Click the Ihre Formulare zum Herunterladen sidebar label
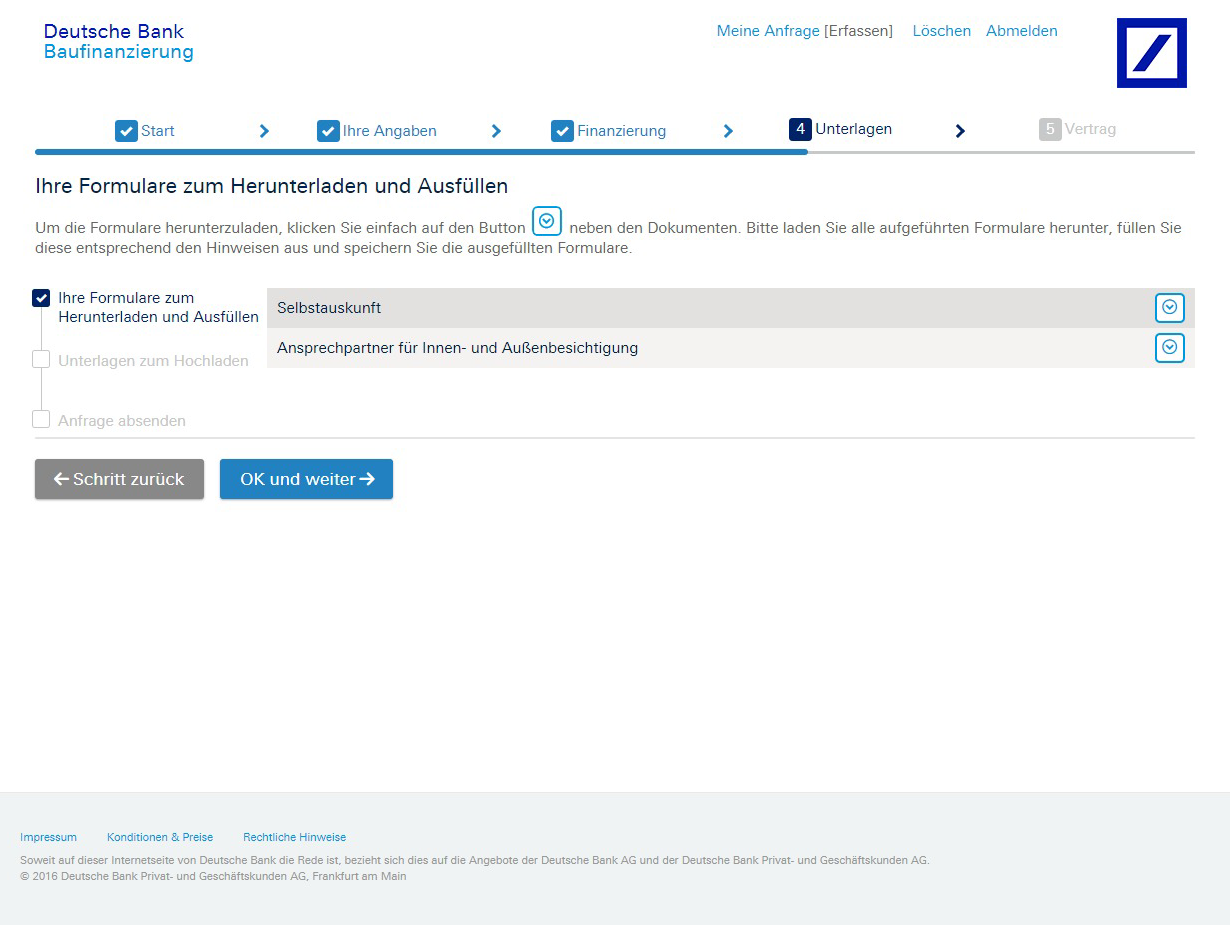The image size is (1230, 925). click(x=158, y=307)
